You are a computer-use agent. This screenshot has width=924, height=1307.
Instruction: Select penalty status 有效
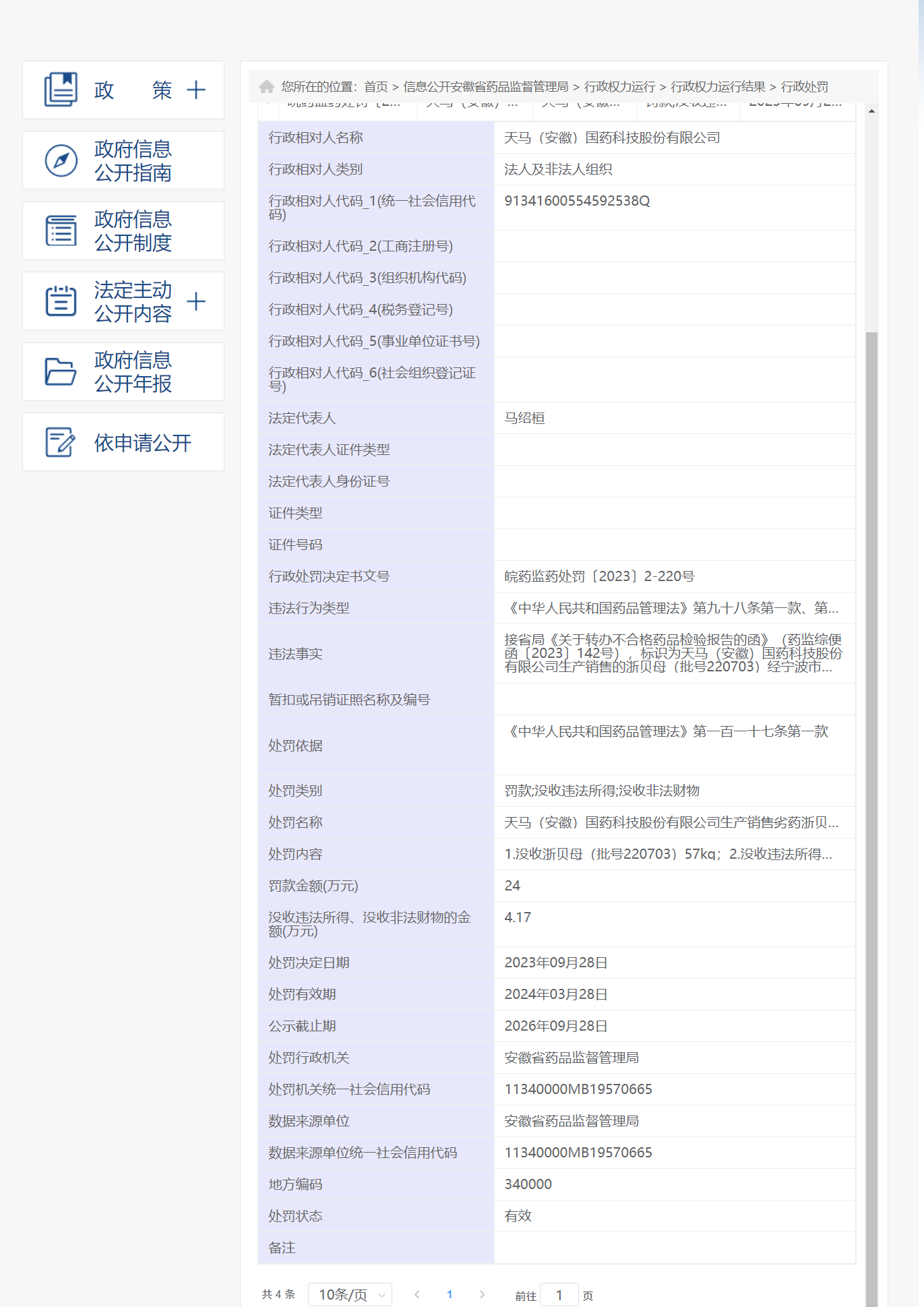(518, 1216)
